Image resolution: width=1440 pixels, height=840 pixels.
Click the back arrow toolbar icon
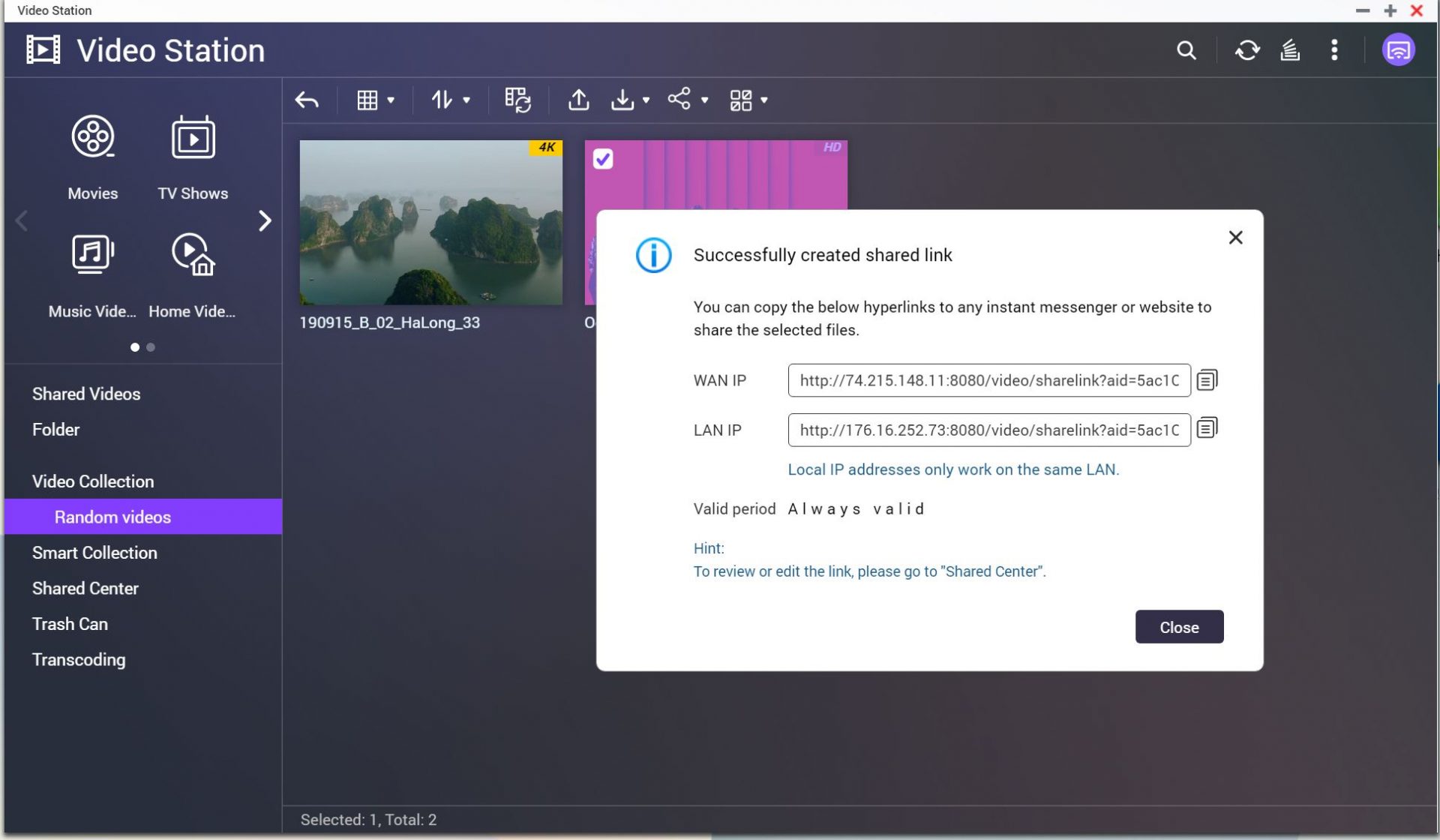click(x=307, y=100)
